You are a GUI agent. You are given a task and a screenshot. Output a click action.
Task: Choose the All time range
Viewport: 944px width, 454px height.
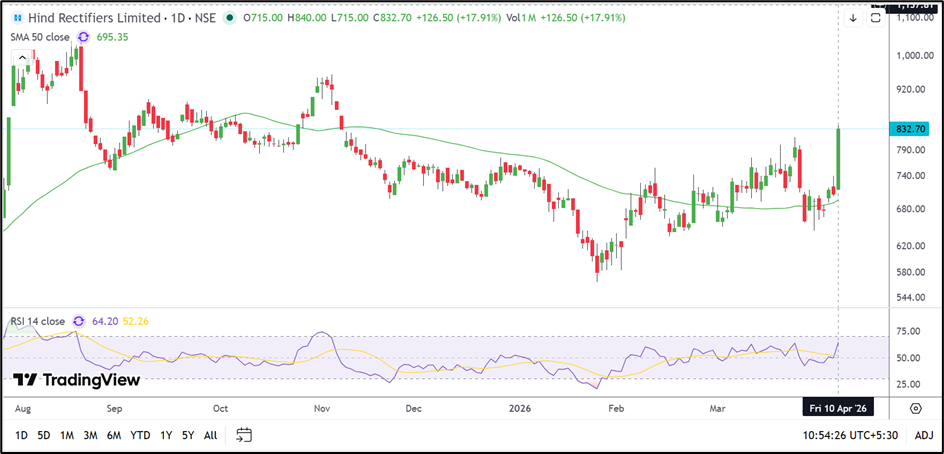tap(210, 435)
